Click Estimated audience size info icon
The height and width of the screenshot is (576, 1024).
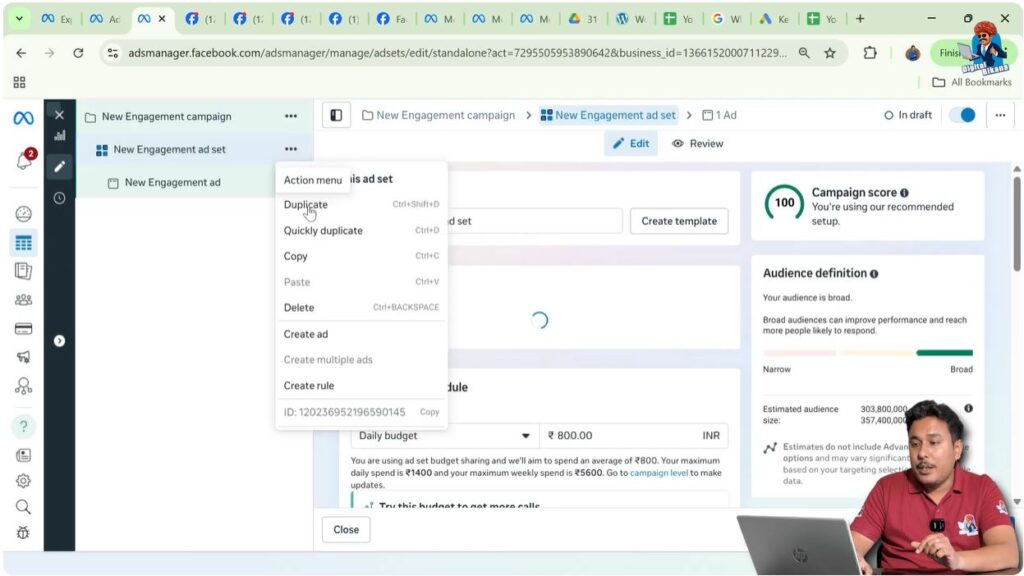968,408
